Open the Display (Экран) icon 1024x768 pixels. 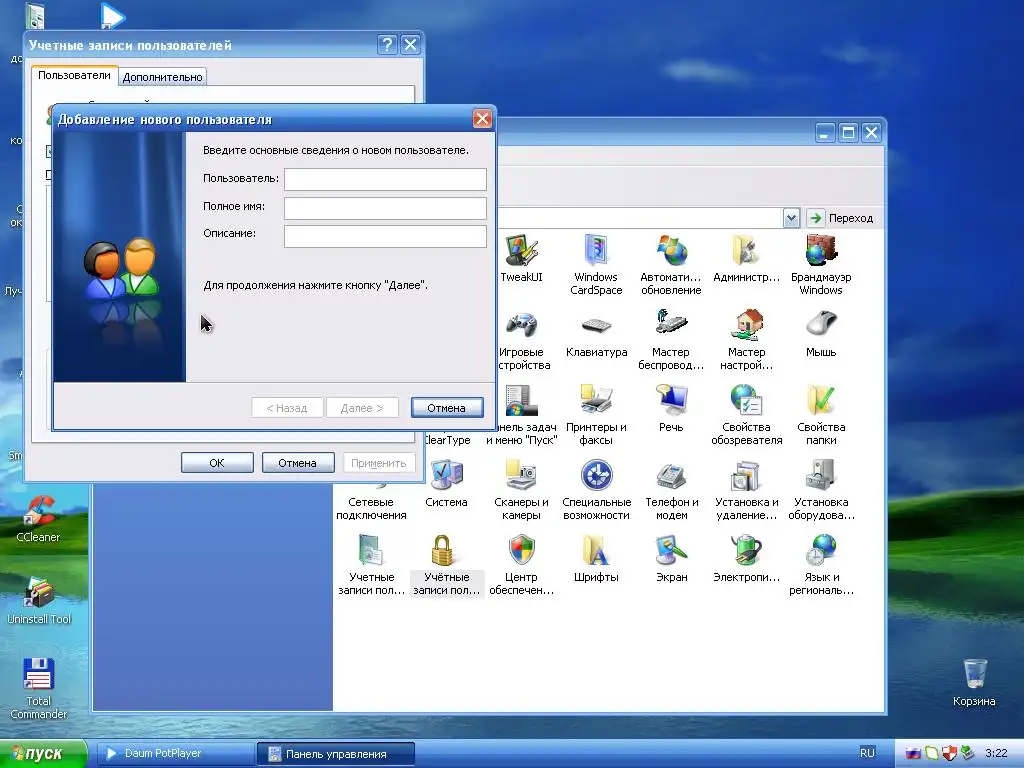pyautogui.click(x=671, y=551)
